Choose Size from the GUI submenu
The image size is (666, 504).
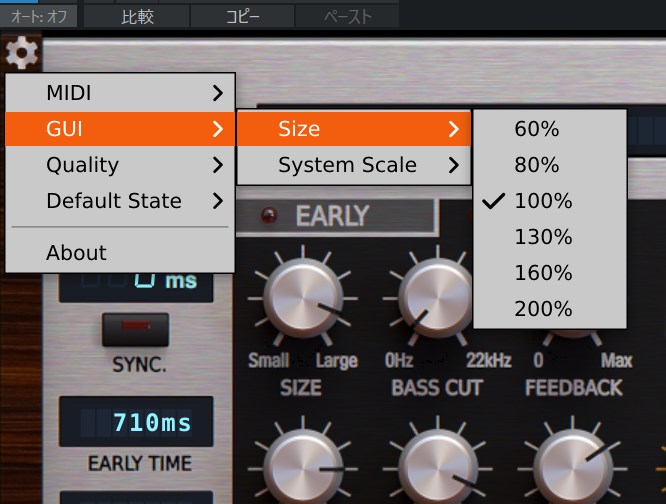pos(353,129)
